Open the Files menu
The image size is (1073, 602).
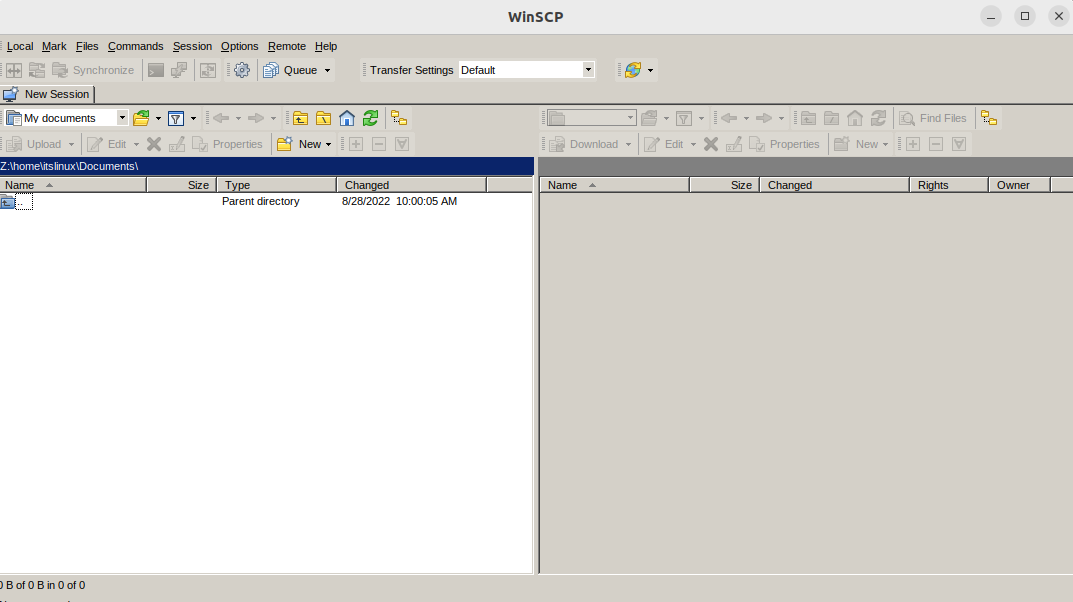(x=87, y=46)
